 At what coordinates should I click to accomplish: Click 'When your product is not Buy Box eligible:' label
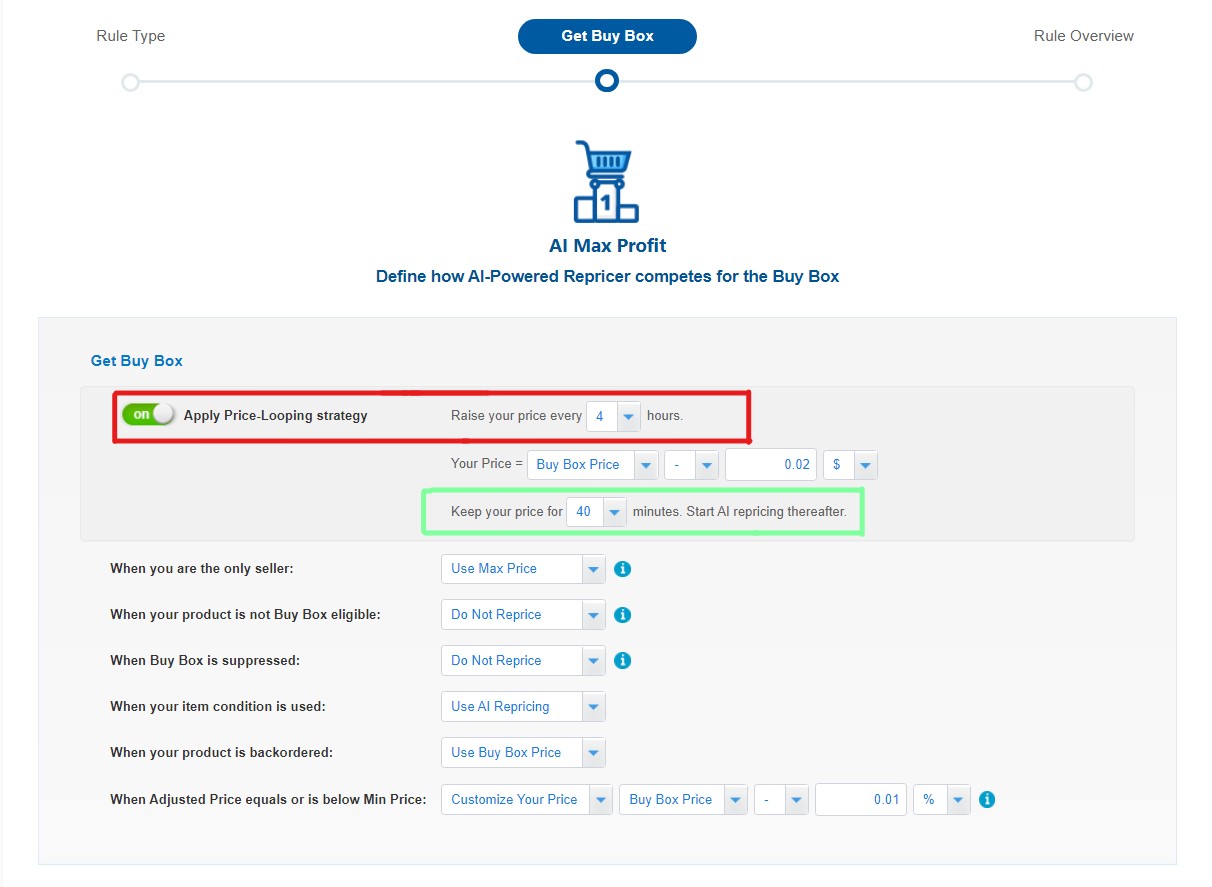(x=245, y=615)
